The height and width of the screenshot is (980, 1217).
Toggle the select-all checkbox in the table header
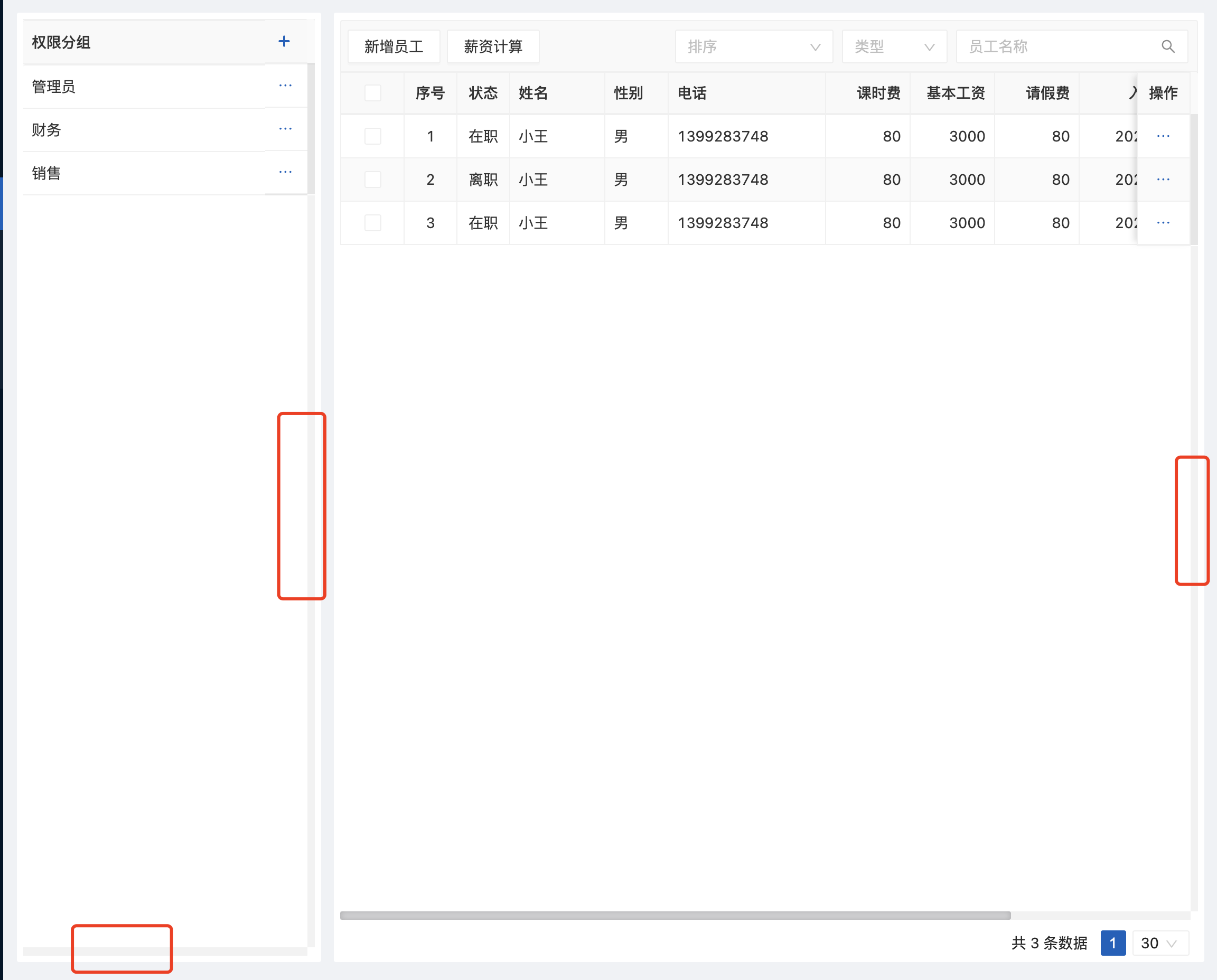coord(372,92)
